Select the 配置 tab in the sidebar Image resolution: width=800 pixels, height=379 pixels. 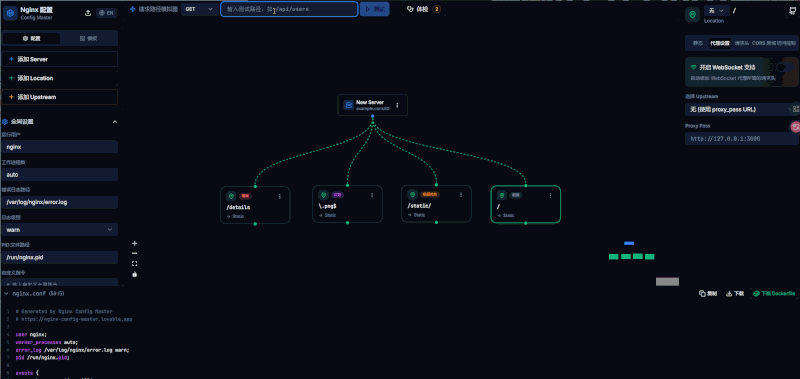[32, 38]
